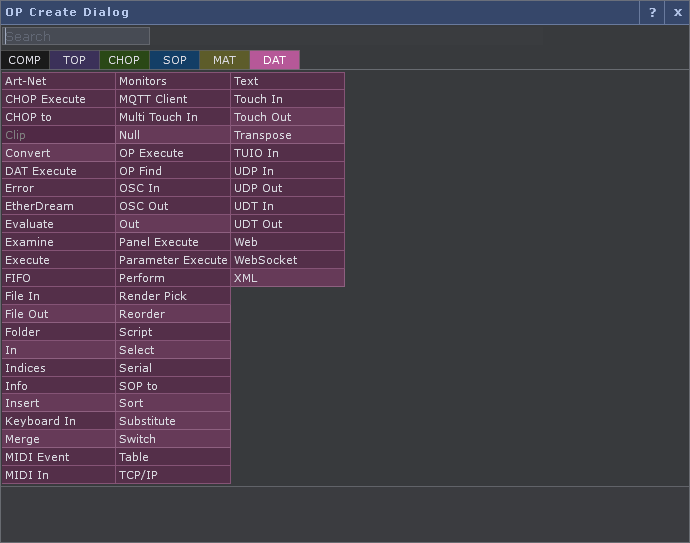Close the OP Create Dialog
The height and width of the screenshot is (543, 690).
[677, 12]
